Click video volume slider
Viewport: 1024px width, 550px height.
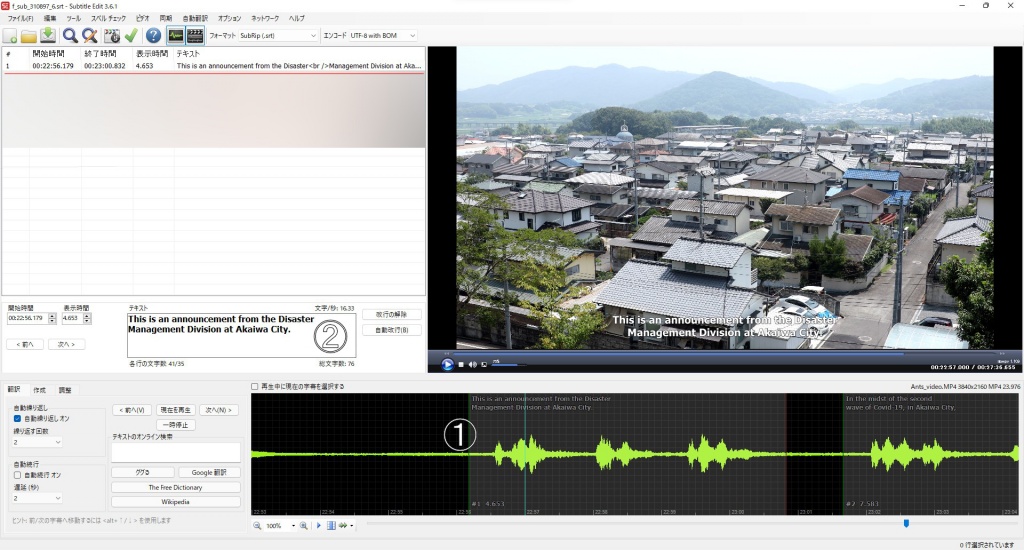point(509,364)
